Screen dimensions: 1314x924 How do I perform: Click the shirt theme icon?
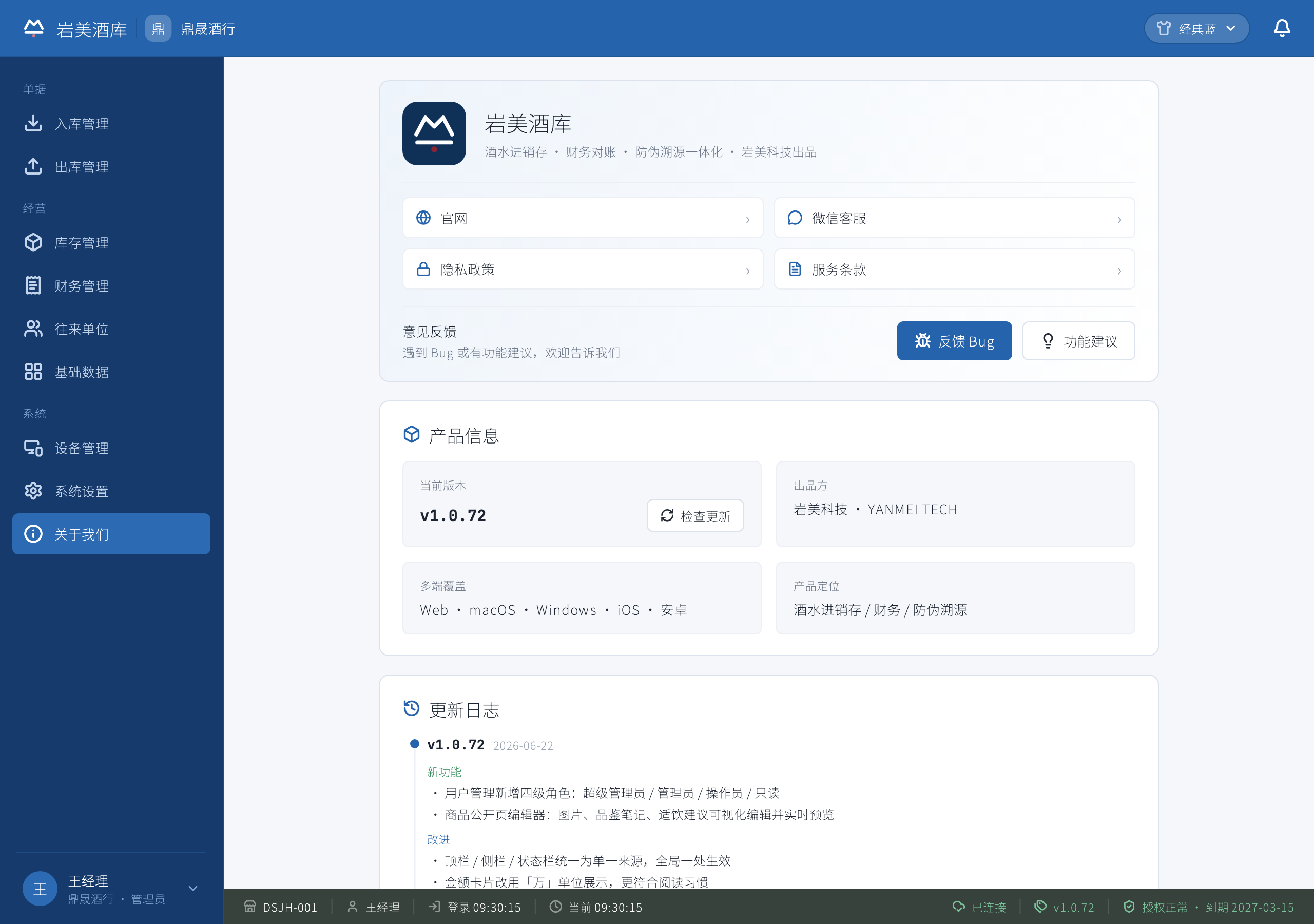1164,29
